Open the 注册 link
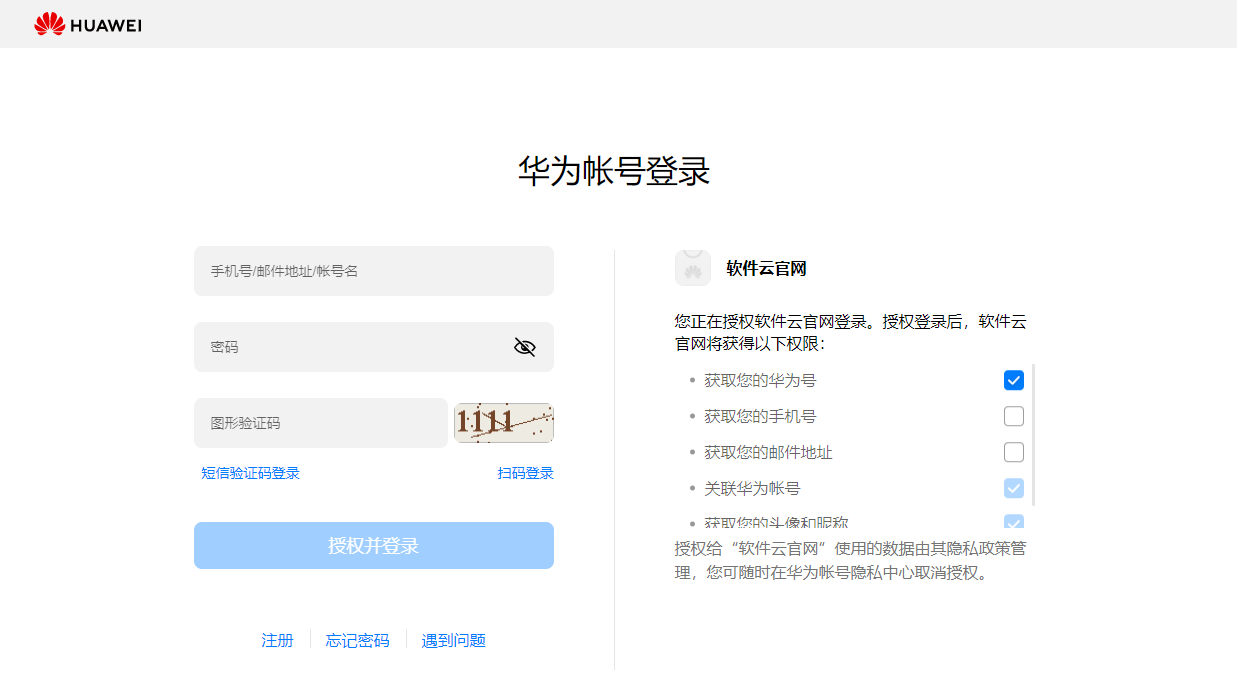The image size is (1237, 690). pyautogui.click(x=278, y=640)
